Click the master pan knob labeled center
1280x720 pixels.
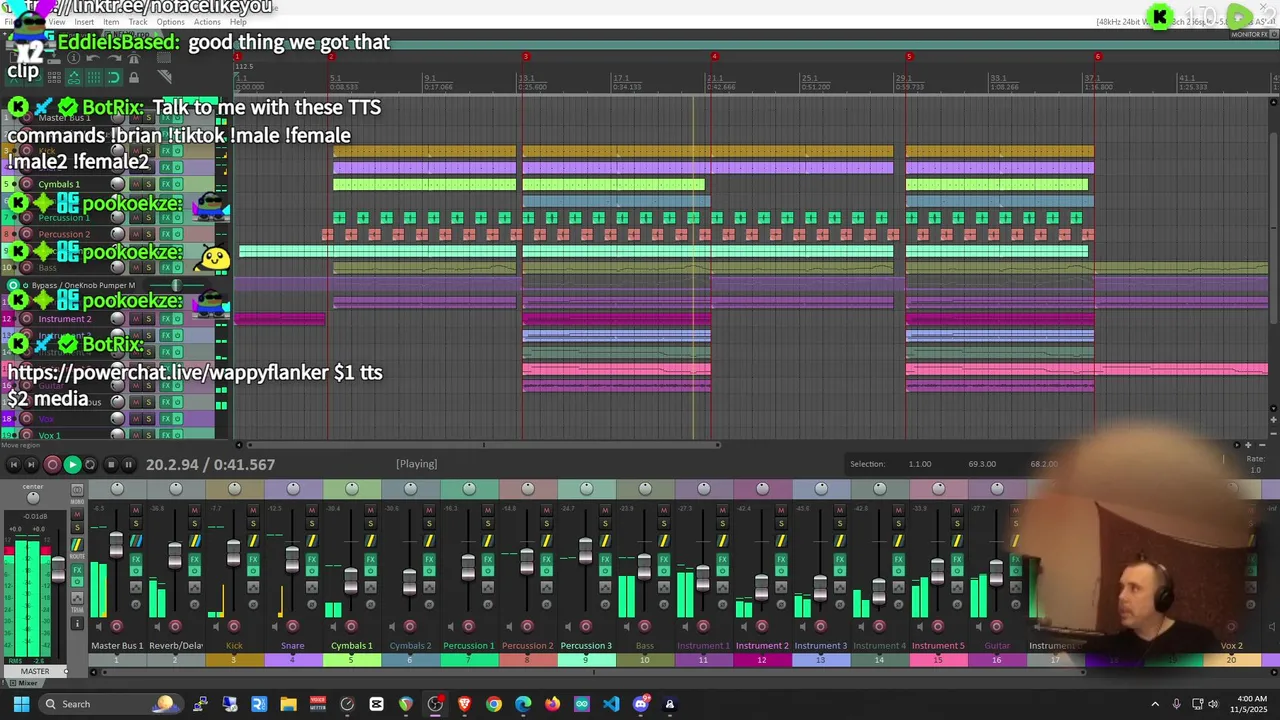pos(33,497)
